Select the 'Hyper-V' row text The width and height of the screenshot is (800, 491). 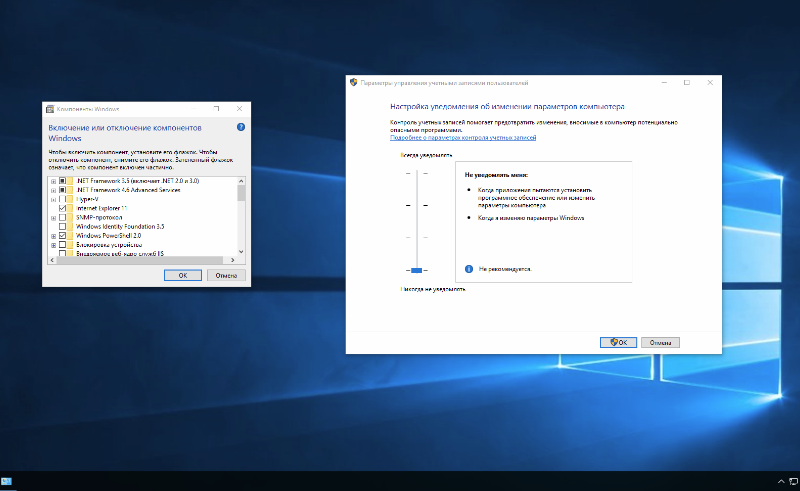coord(87,199)
